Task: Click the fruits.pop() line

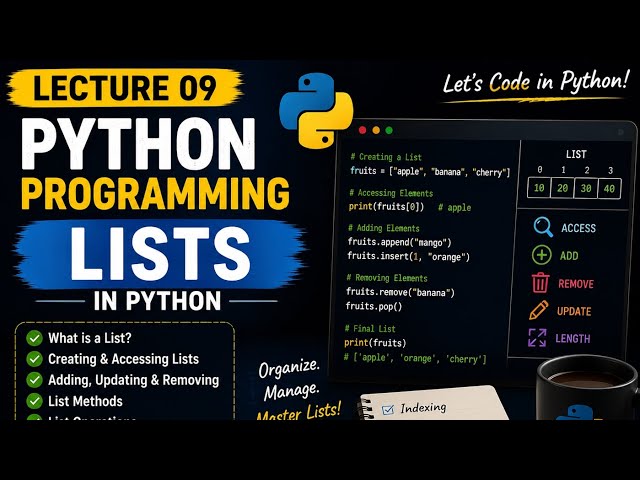Action: [x=373, y=306]
